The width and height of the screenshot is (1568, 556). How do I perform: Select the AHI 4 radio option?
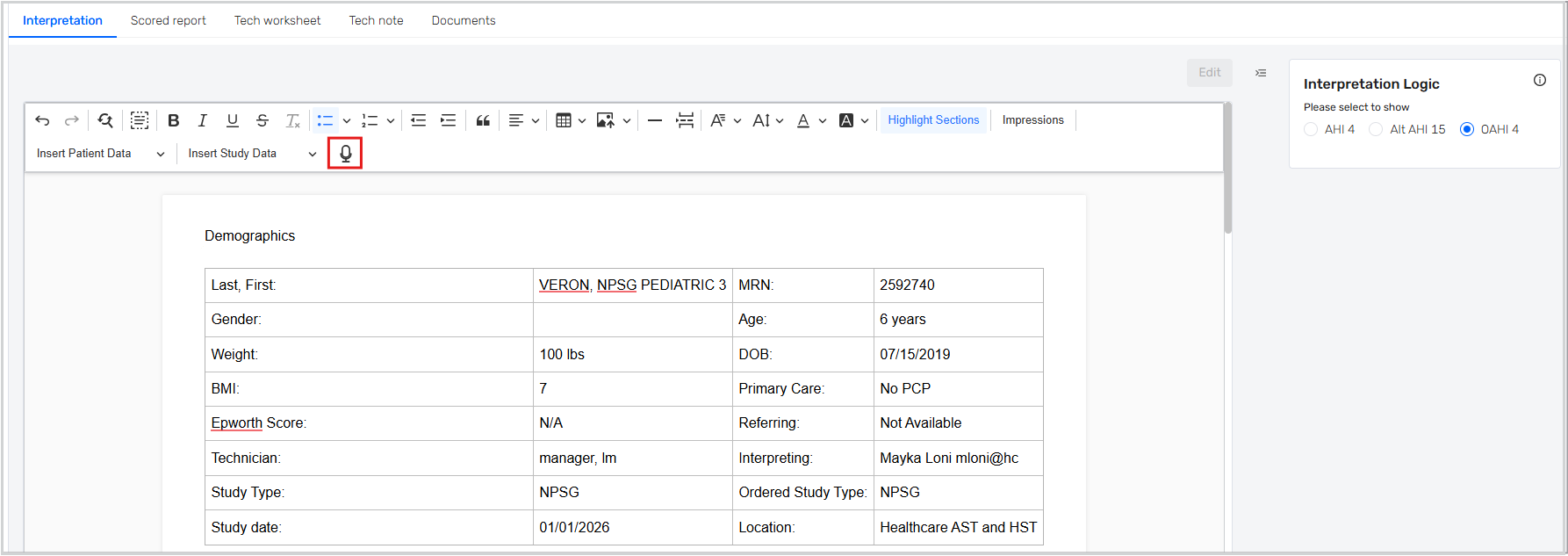1311,129
